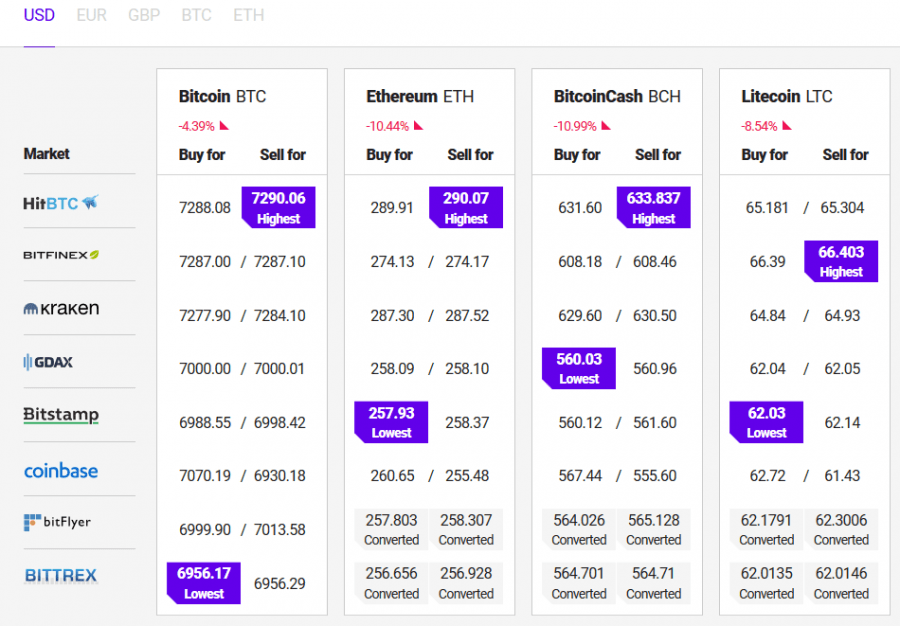Select the 290.07 Highest Ethereum sell price
The image size is (900, 626).
pos(466,207)
